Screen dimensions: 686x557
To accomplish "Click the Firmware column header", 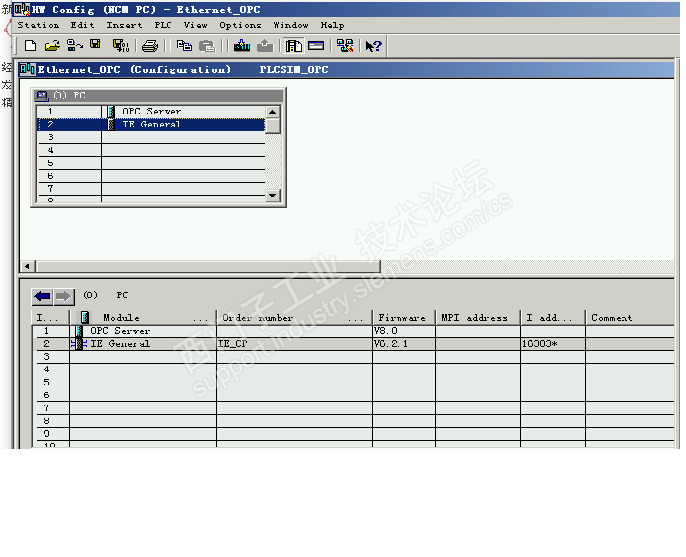I will [x=404, y=318].
